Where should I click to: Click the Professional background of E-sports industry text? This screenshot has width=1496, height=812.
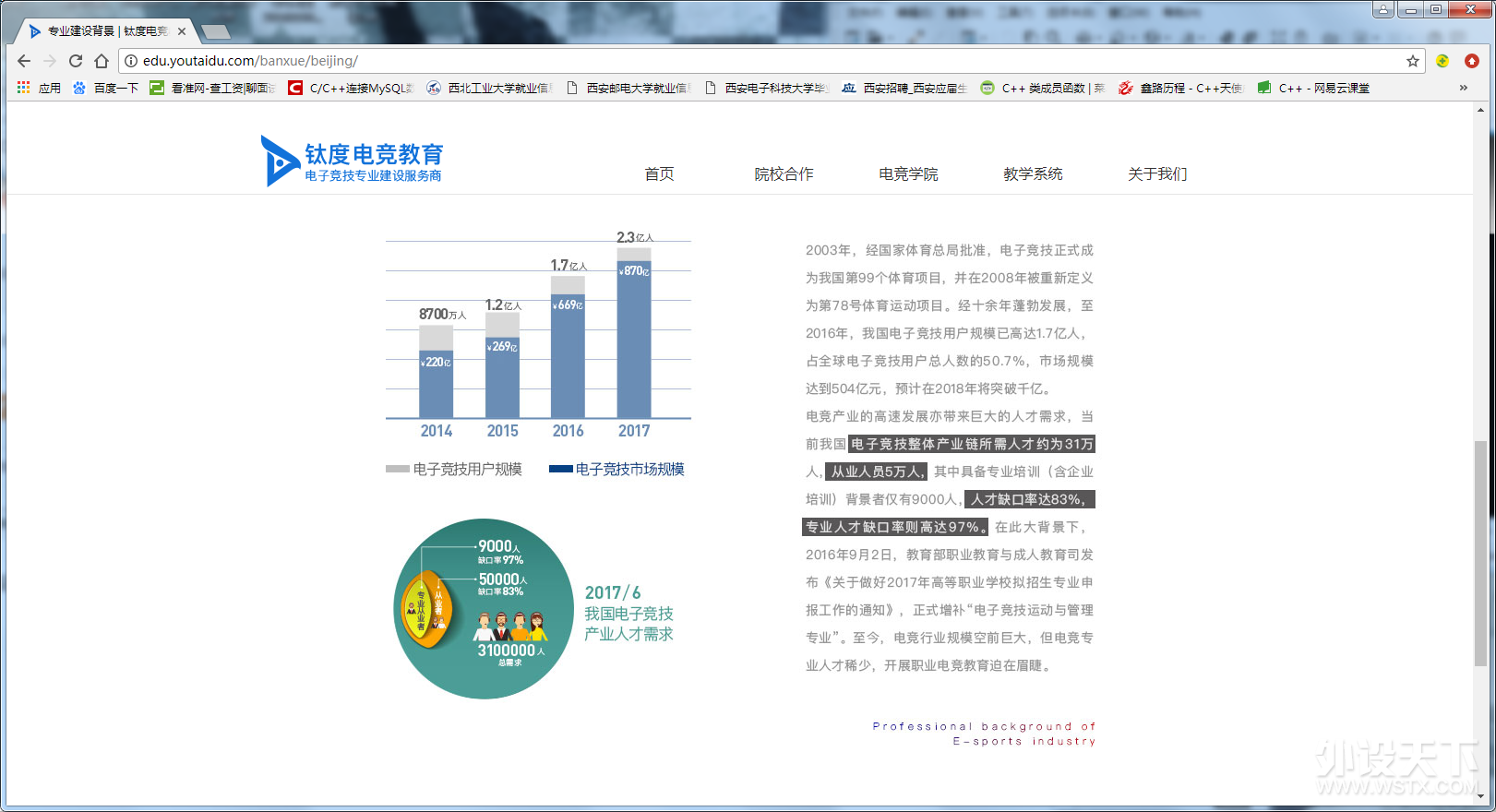pos(985,734)
